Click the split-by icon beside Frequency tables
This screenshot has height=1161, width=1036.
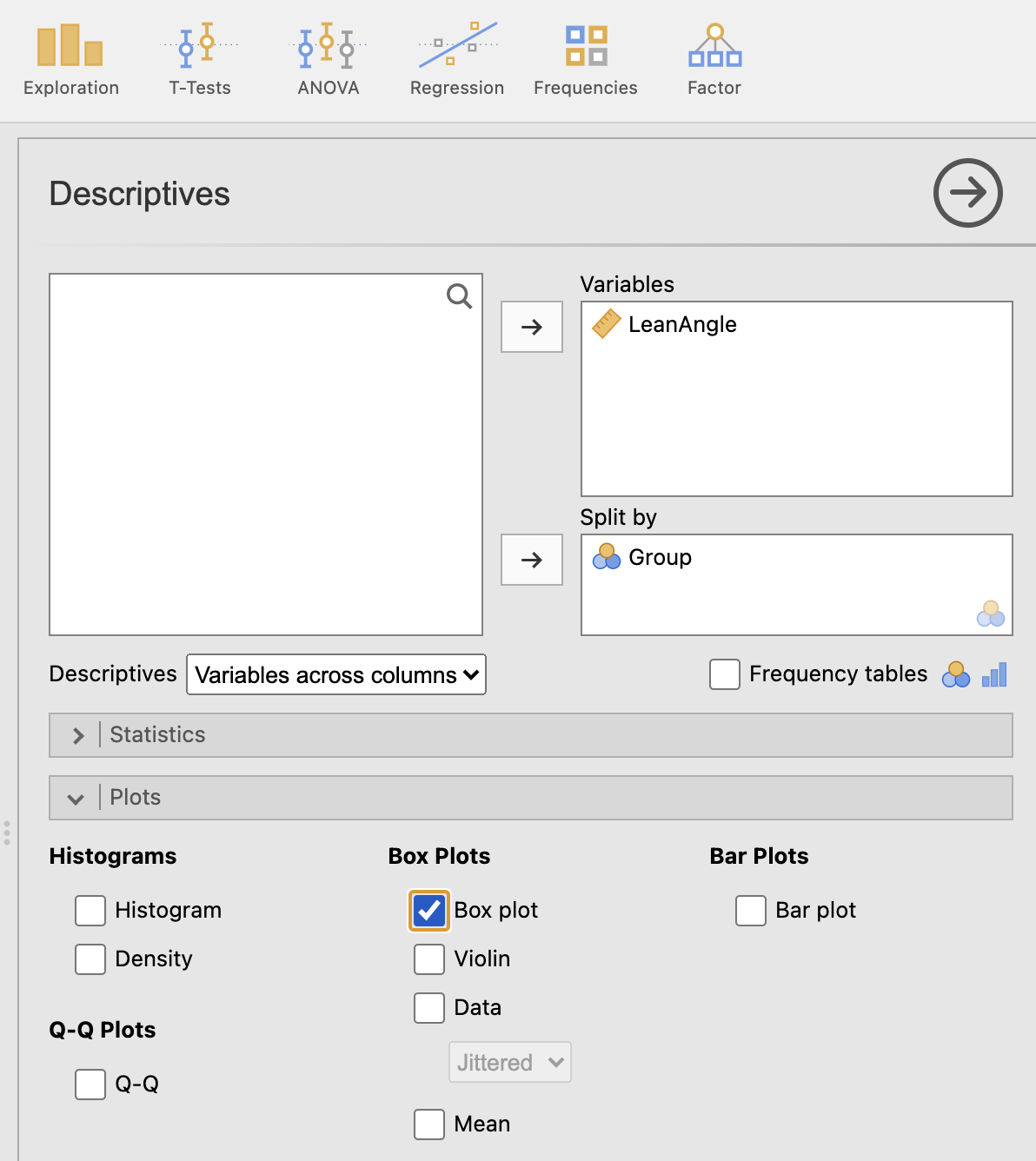(x=956, y=674)
